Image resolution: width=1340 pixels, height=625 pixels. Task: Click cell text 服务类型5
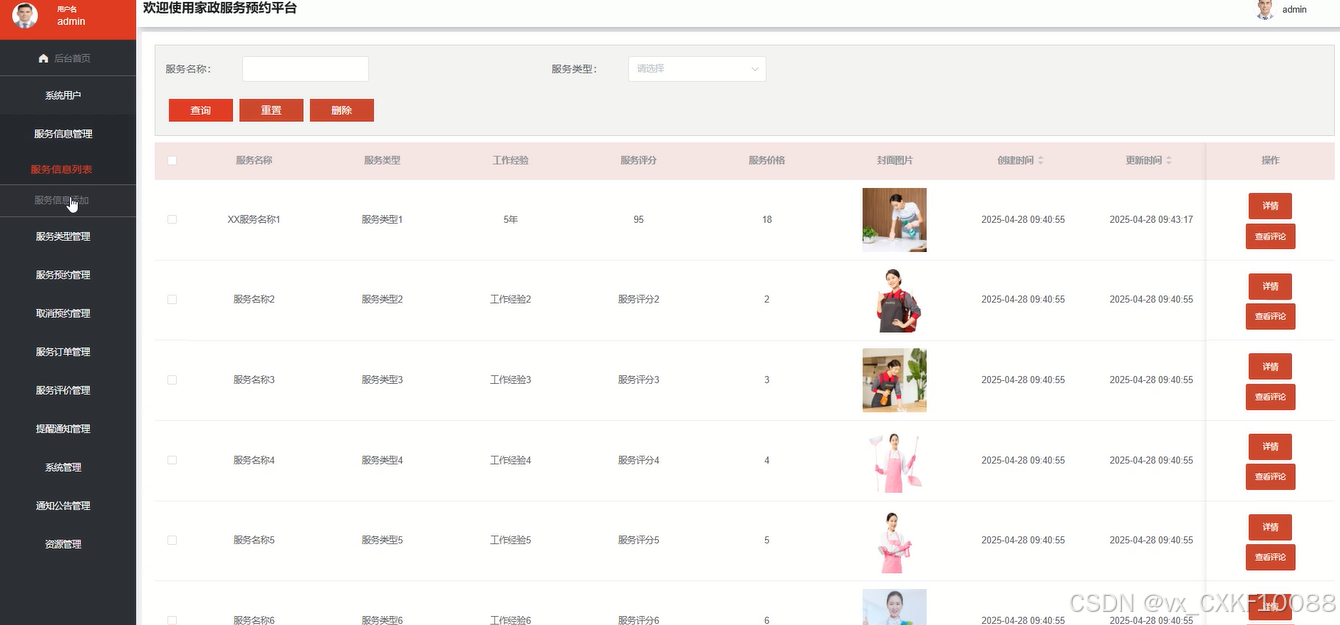(382, 540)
